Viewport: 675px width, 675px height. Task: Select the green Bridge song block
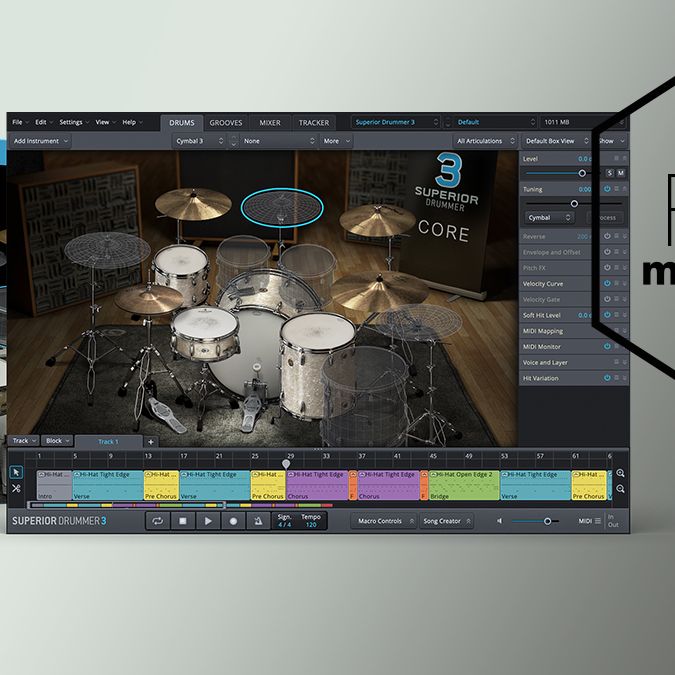464,485
